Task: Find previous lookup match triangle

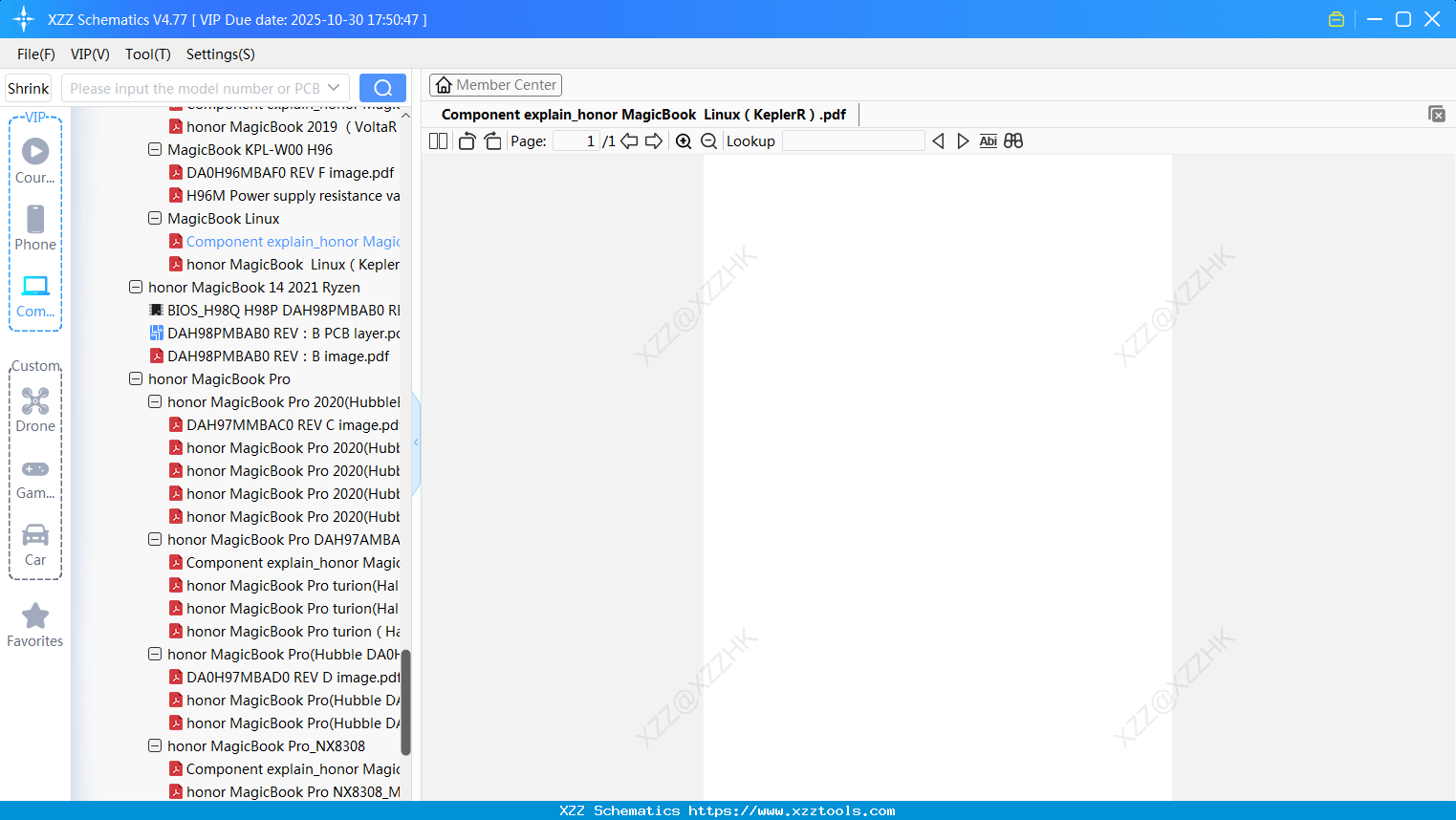Action: pyautogui.click(x=938, y=141)
